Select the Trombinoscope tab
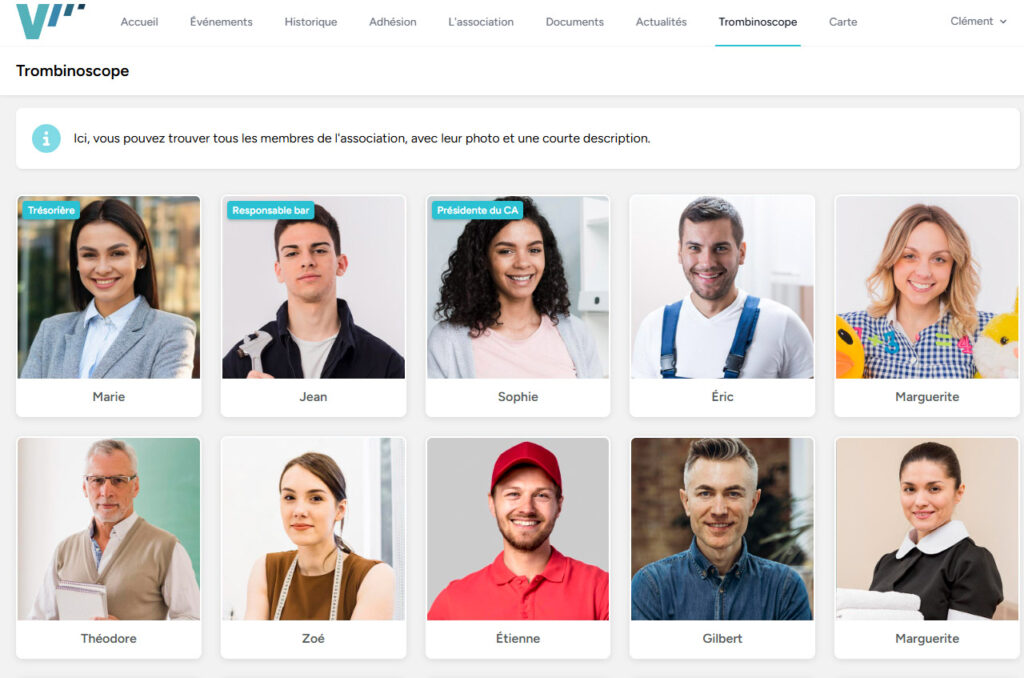The height and width of the screenshot is (678, 1024). [758, 22]
